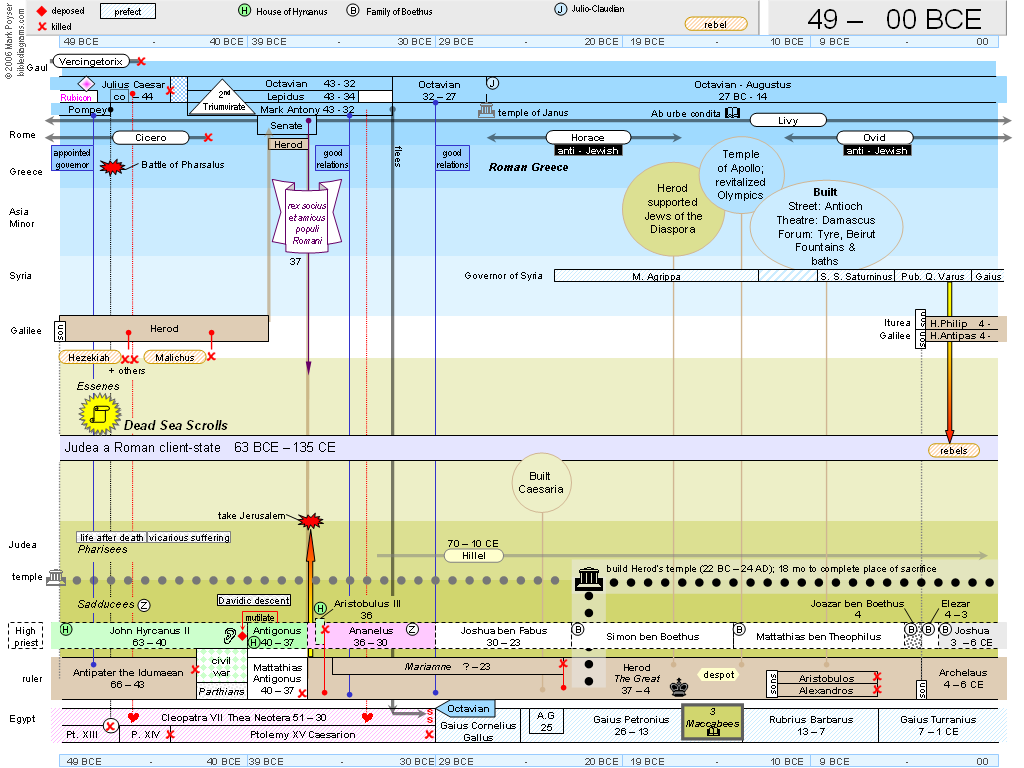The width and height of the screenshot is (1024, 768).
Task: Click the book icon in 3 Maccabees box
Action: (x=713, y=732)
